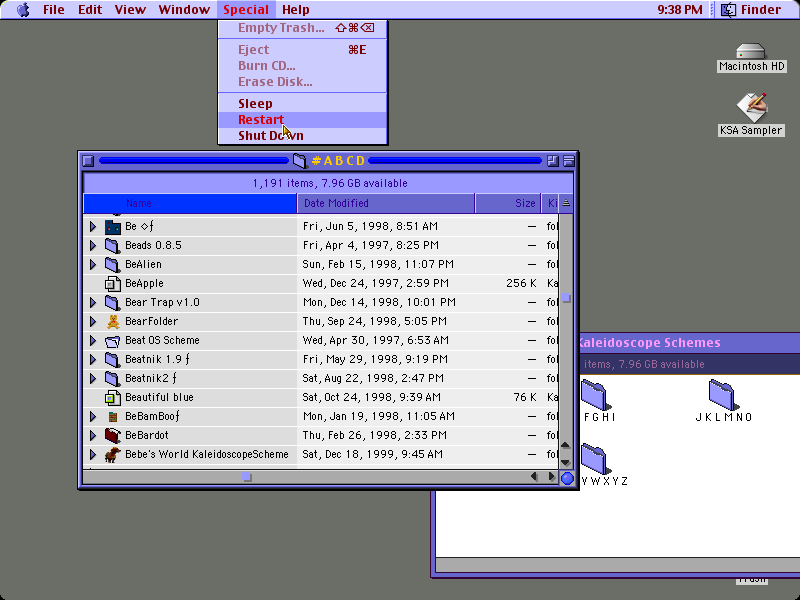Select the Beat OS Scheme folder icon

pos(113,340)
